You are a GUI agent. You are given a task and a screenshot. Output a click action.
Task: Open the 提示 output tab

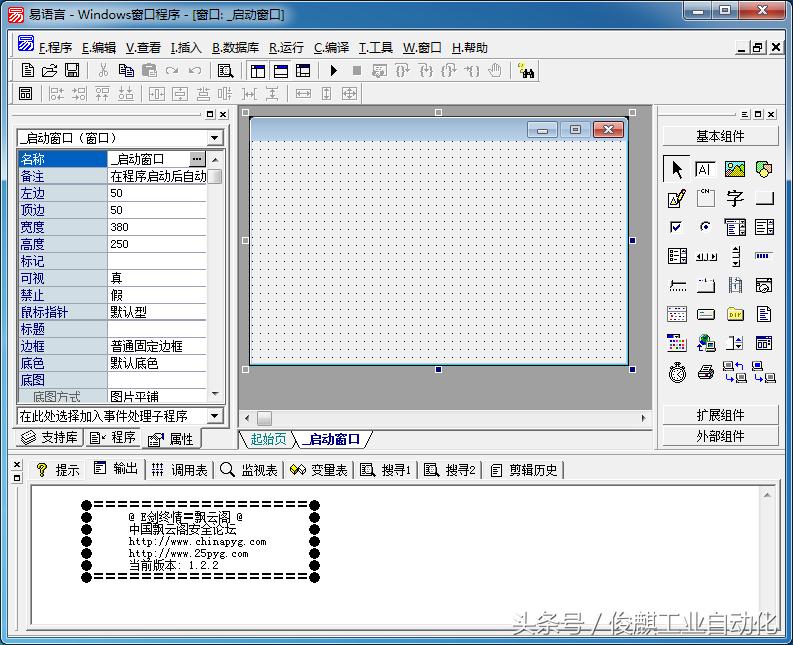58,470
